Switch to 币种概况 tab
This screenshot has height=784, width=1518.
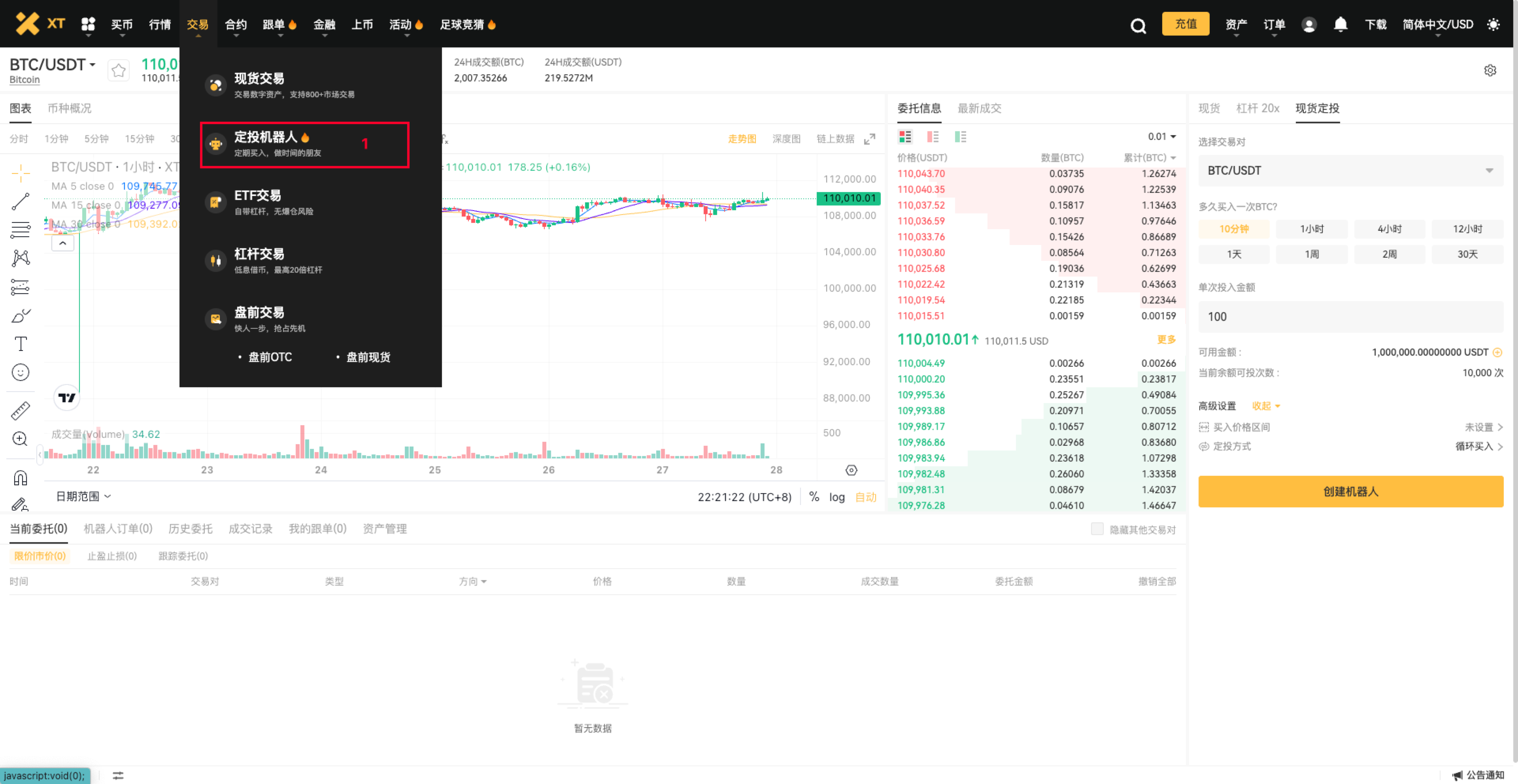pyautogui.click(x=70, y=108)
